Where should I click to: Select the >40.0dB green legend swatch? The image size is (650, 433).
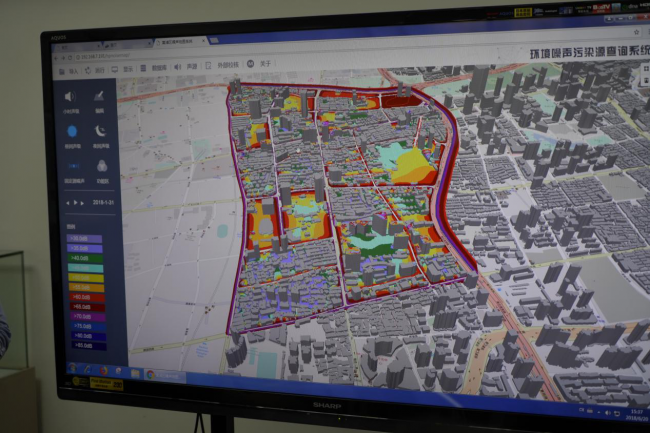click(85, 257)
